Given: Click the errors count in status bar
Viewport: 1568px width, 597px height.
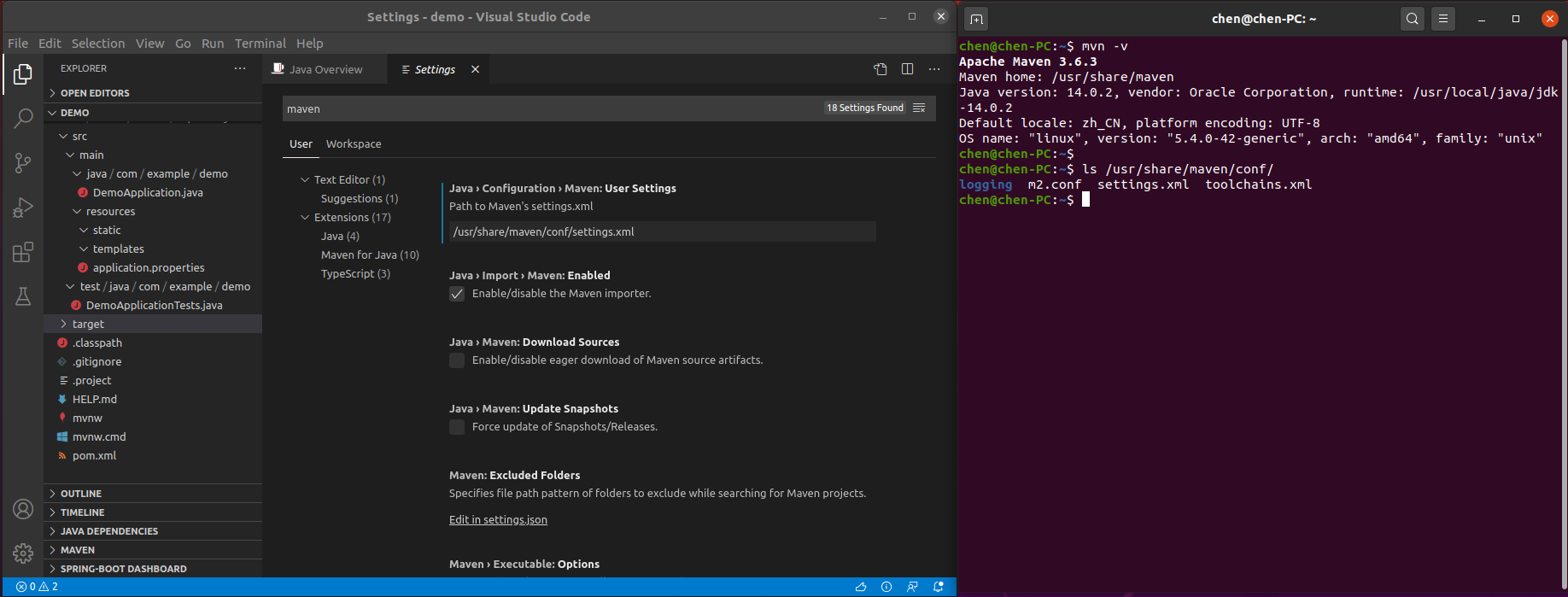Looking at the screenshot, I should 26,587.
